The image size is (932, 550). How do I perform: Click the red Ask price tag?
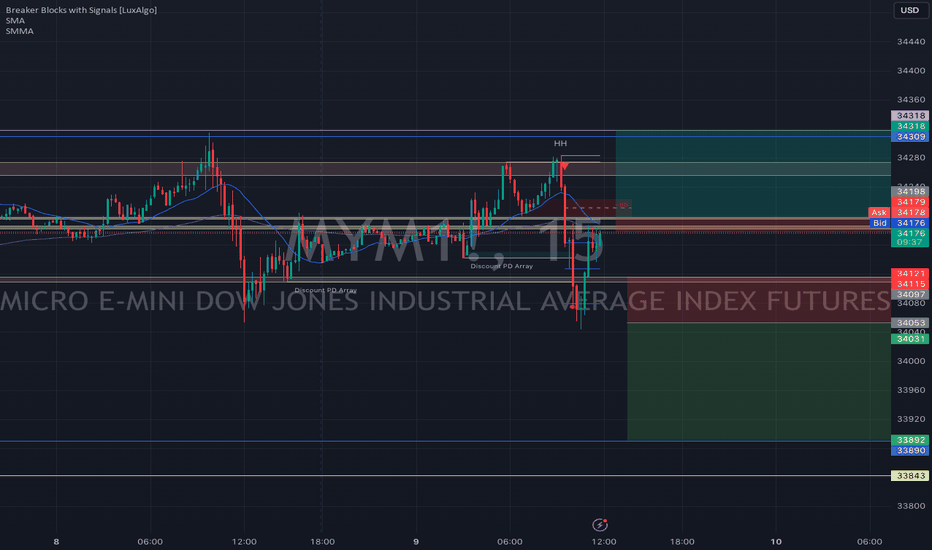tap(879, 212)
